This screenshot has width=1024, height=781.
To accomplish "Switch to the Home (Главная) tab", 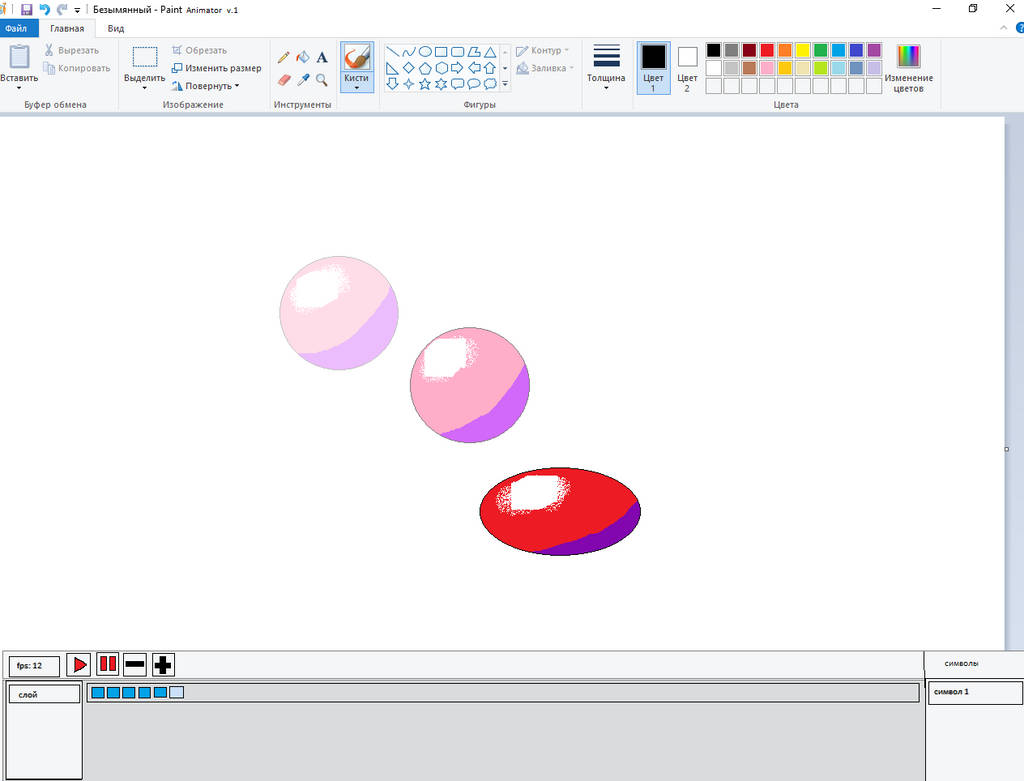I will 67,28.
